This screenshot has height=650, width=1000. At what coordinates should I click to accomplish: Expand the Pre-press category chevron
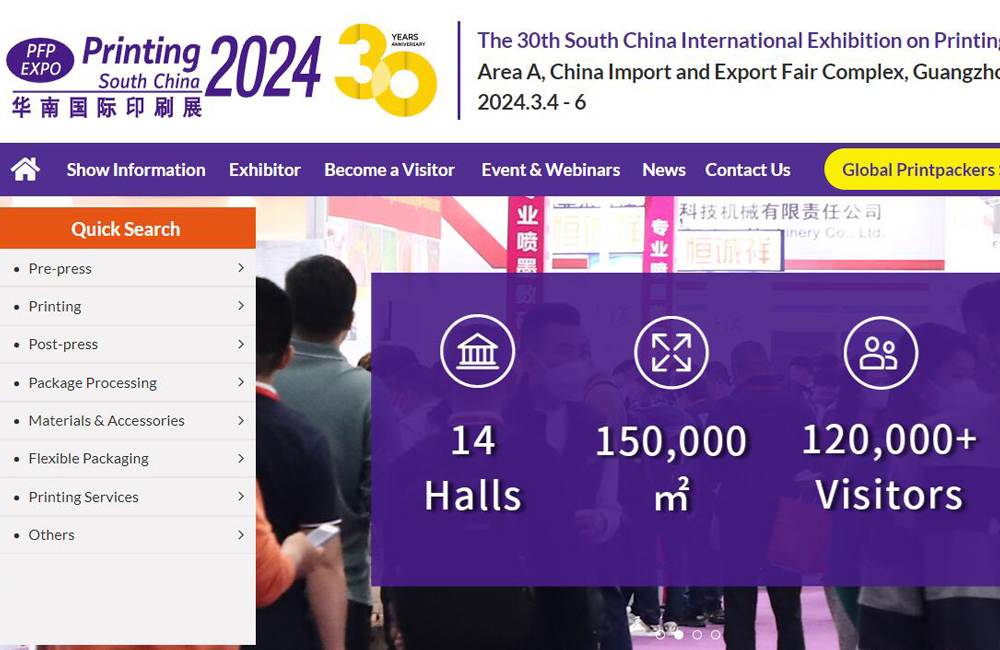click(x=241, y=268)
